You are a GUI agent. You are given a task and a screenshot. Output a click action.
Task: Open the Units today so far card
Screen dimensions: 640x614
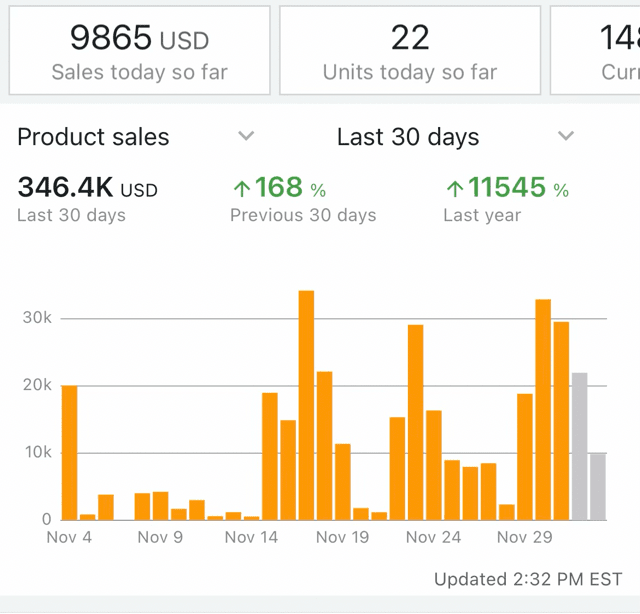(x=410, y=50)
